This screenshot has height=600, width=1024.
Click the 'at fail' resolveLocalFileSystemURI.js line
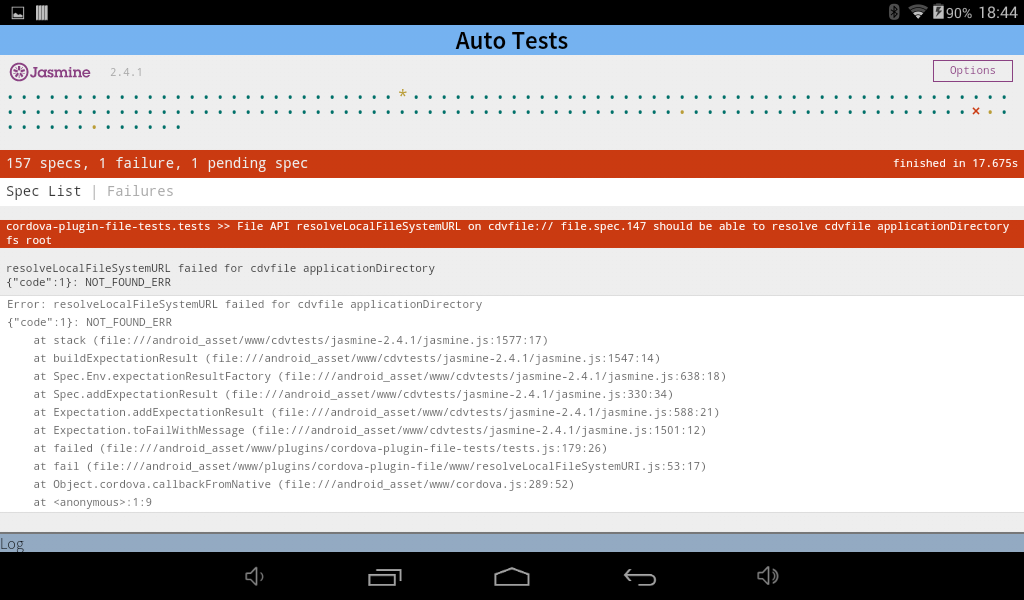(370, 466)
